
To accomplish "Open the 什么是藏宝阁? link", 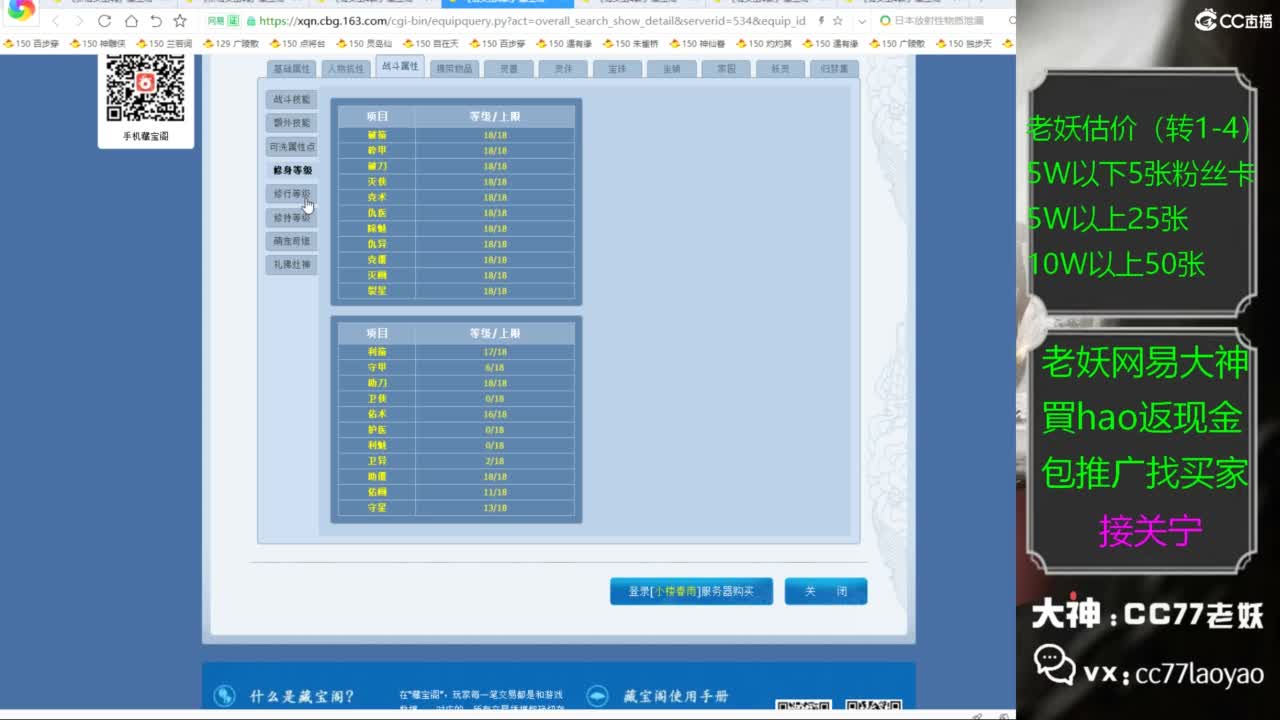I will click(x=302, y=696).
